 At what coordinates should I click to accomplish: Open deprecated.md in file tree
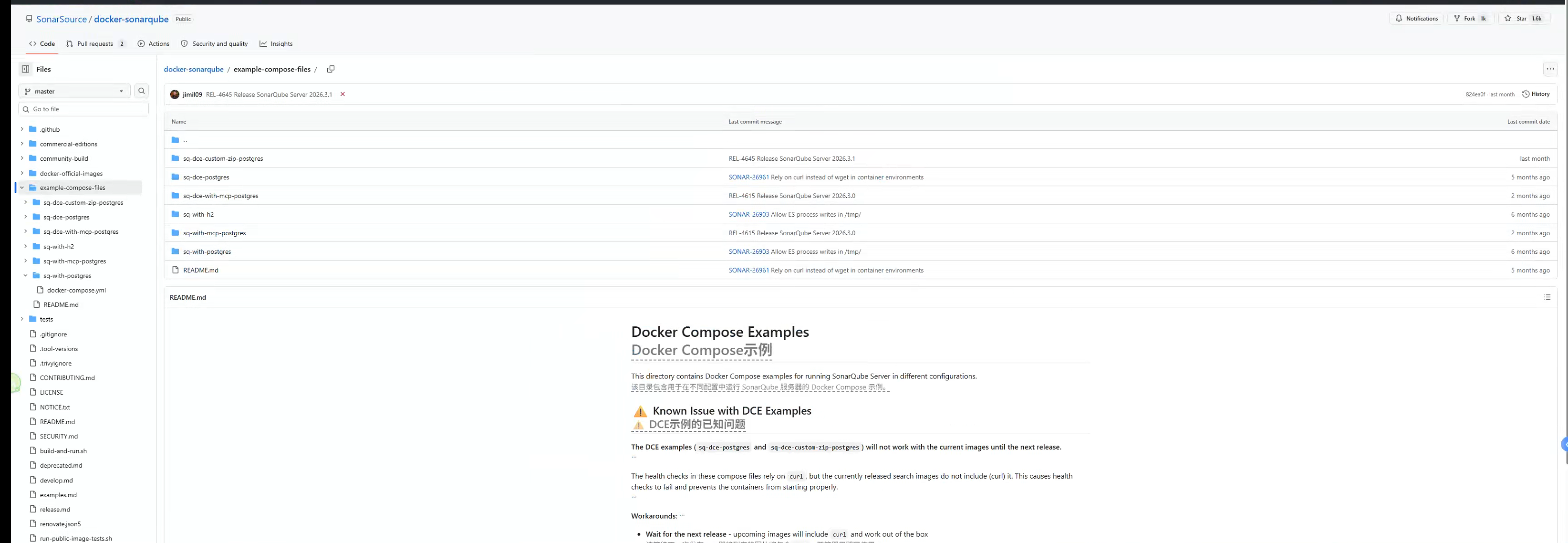coord(61,465)
